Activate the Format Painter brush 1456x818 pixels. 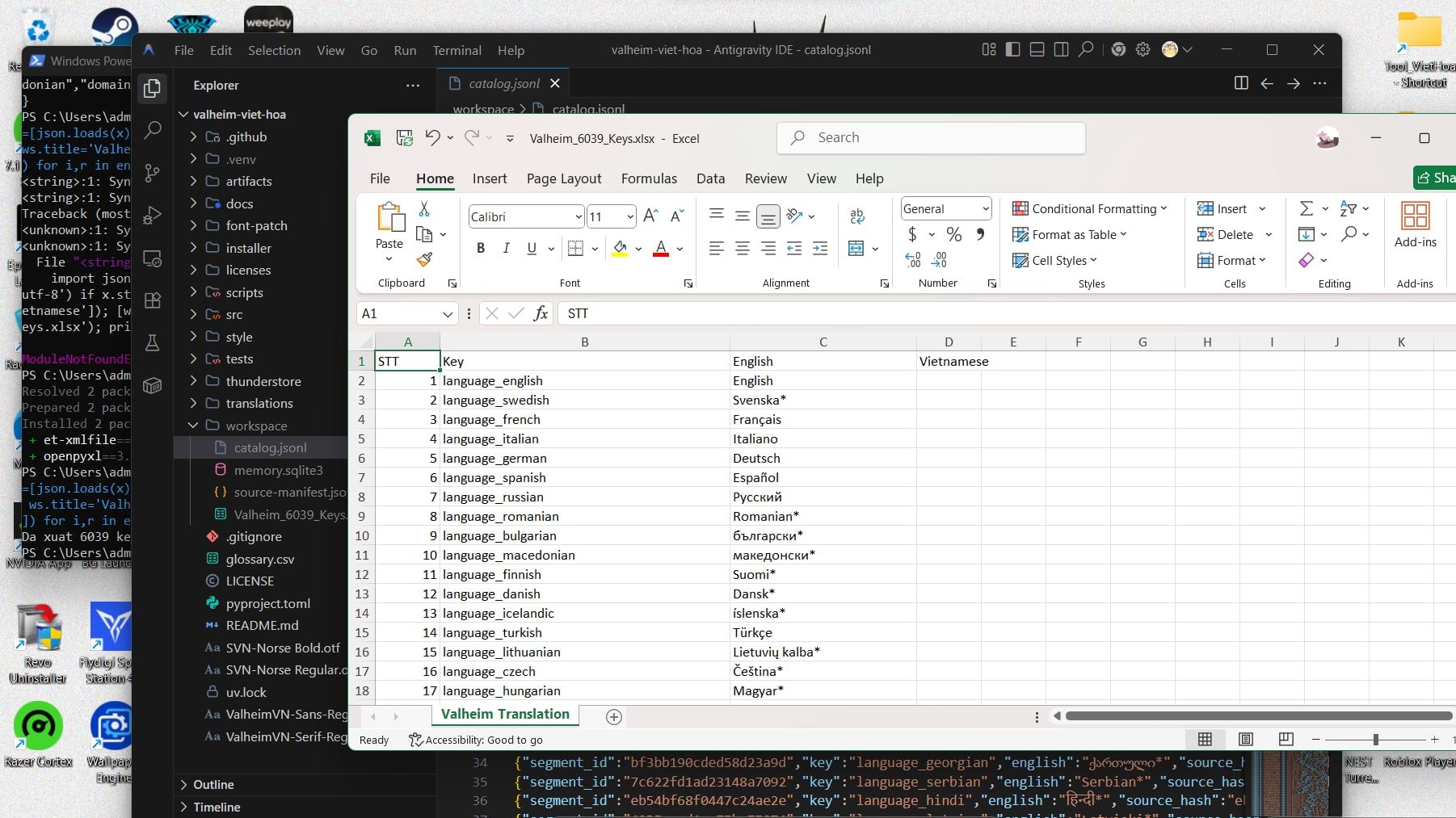[424, 259]
